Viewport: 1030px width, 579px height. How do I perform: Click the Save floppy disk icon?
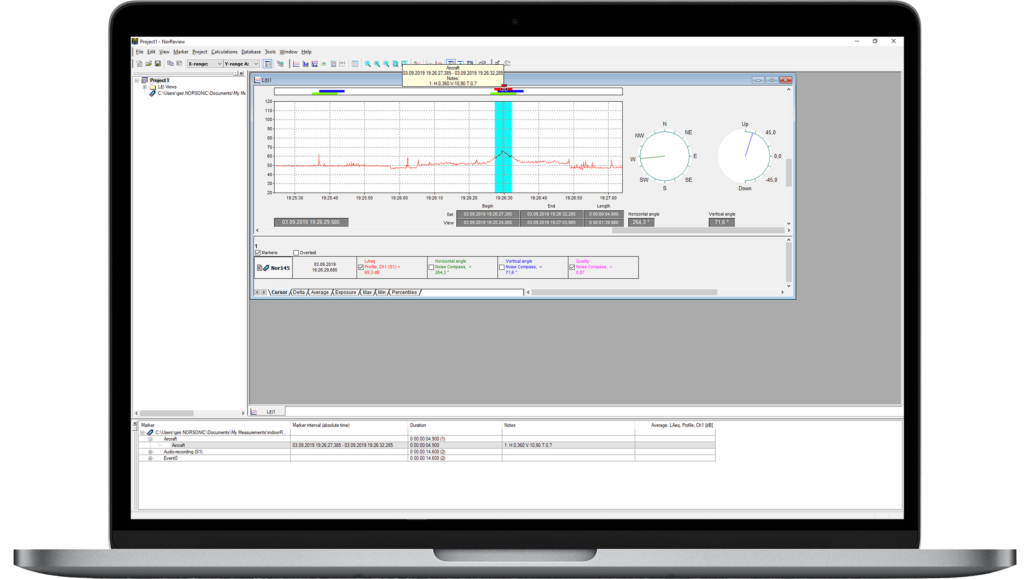(x=158, y=64)
